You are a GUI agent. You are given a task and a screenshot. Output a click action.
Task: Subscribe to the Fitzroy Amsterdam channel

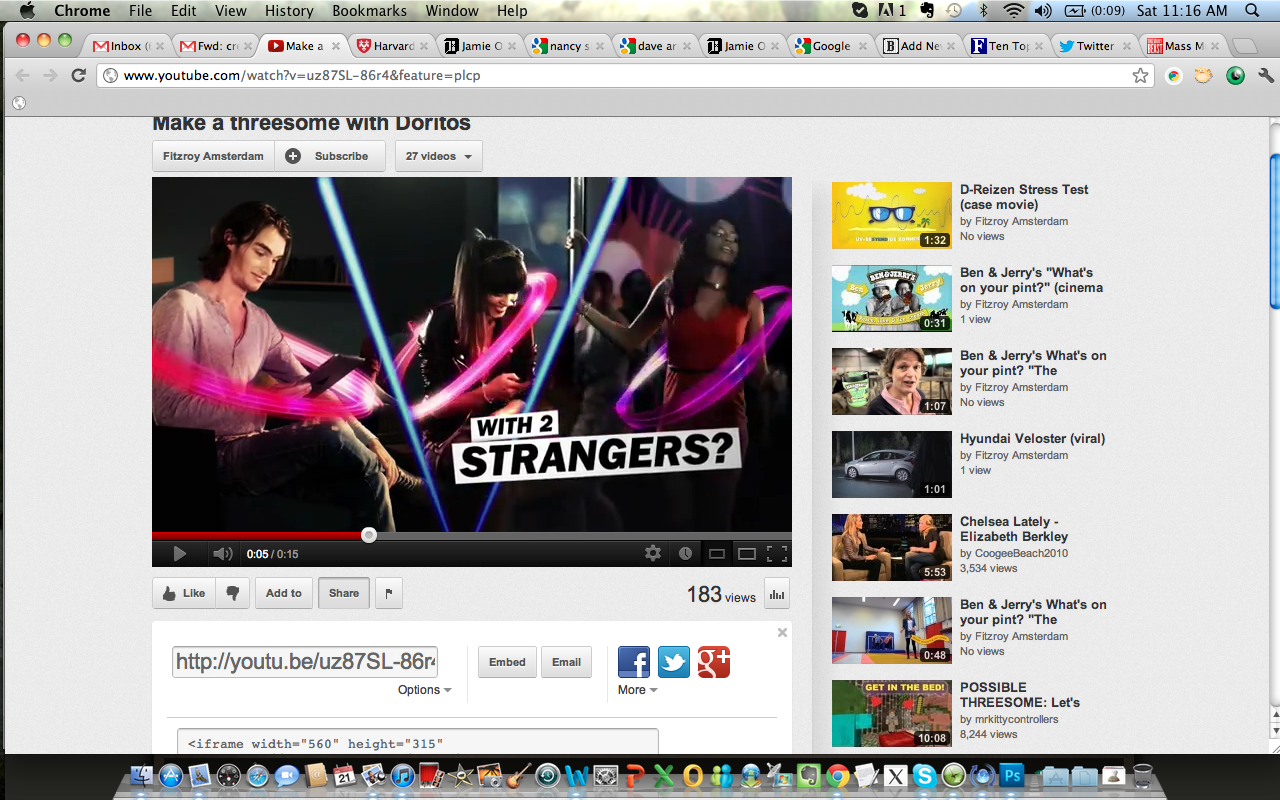coord(330,156)
